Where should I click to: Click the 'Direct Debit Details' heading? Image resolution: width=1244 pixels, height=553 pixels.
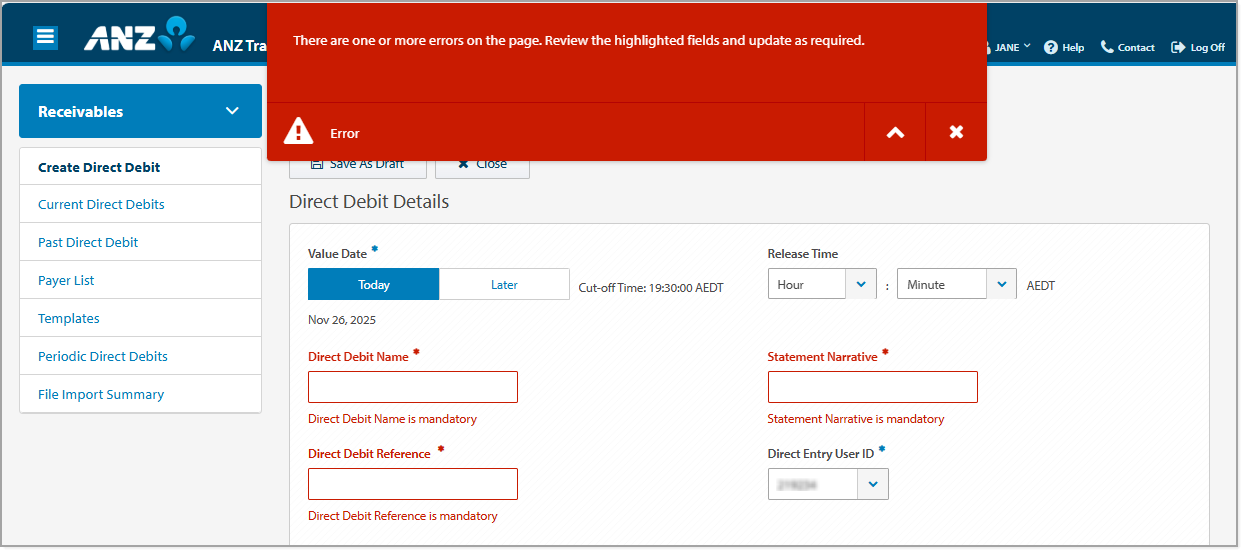pyautogui.click(x=369, y=201)
